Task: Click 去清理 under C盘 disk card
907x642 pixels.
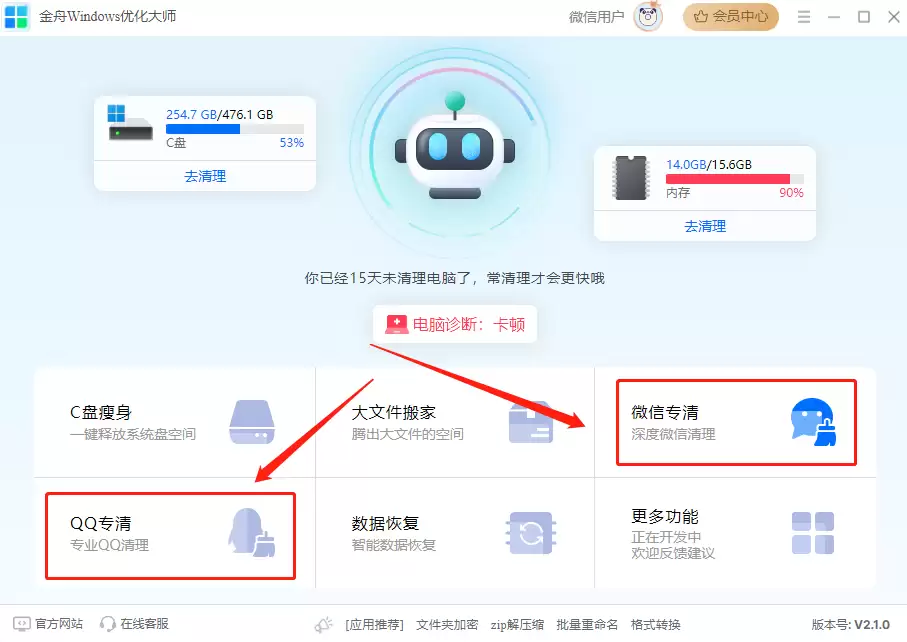Action: click(205, 176)
